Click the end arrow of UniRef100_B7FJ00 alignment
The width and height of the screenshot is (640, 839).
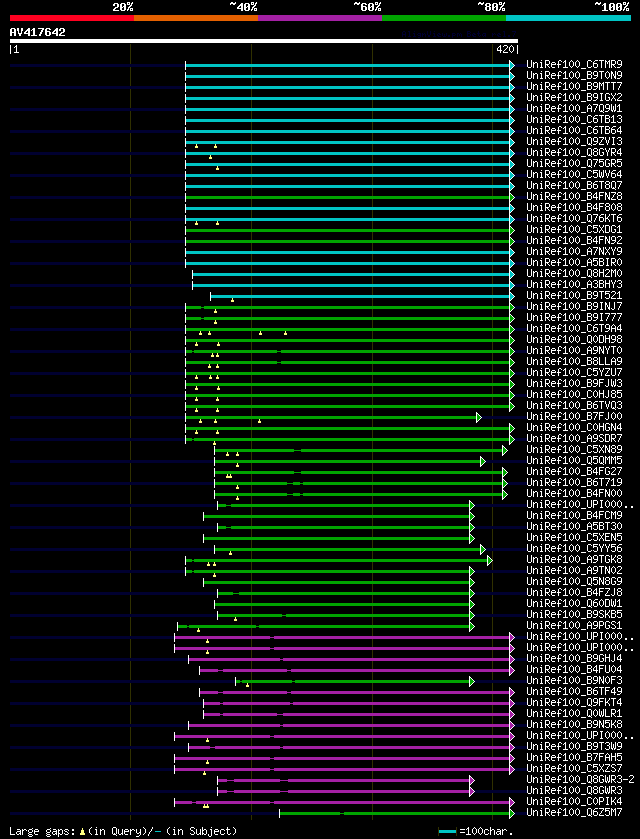tap(479, 417)
